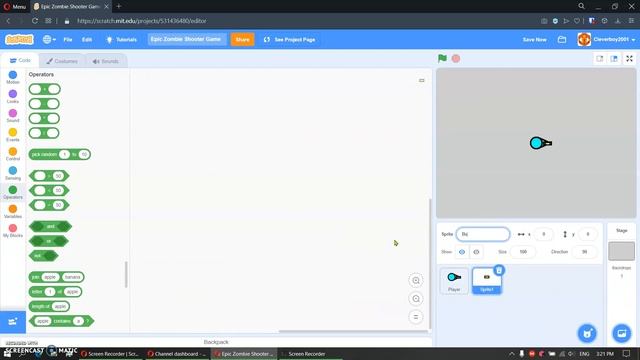Select the Player sprite thumbnail
Viewport: 640px width, 360px height.
454,281
